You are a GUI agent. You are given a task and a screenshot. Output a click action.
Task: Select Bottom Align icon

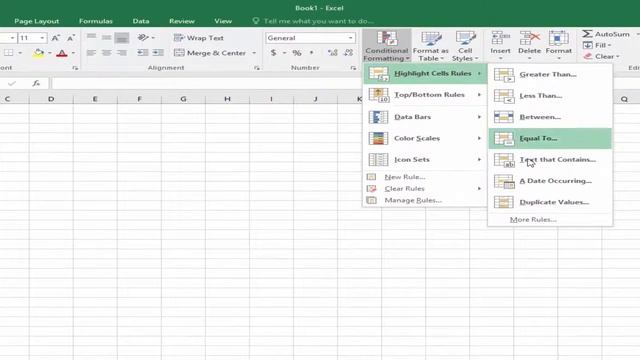click(122, 38)
